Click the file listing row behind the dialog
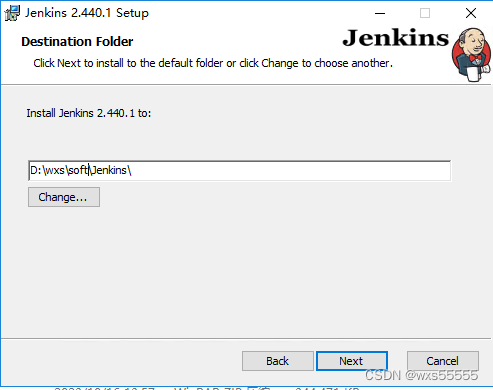This screenshot has width=493, height=390. pos(207,388)
